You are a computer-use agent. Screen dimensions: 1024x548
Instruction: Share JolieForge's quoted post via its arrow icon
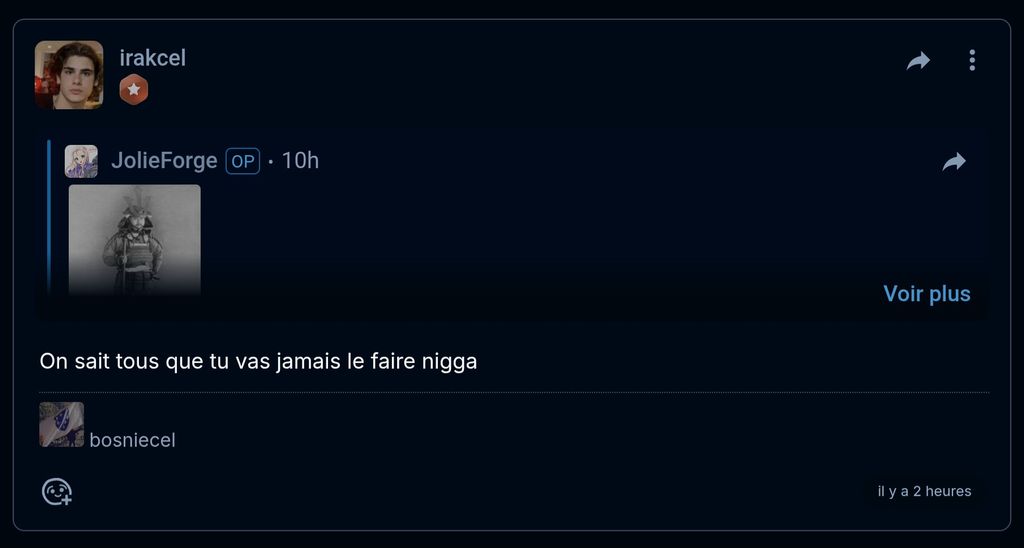click(953, 161)
